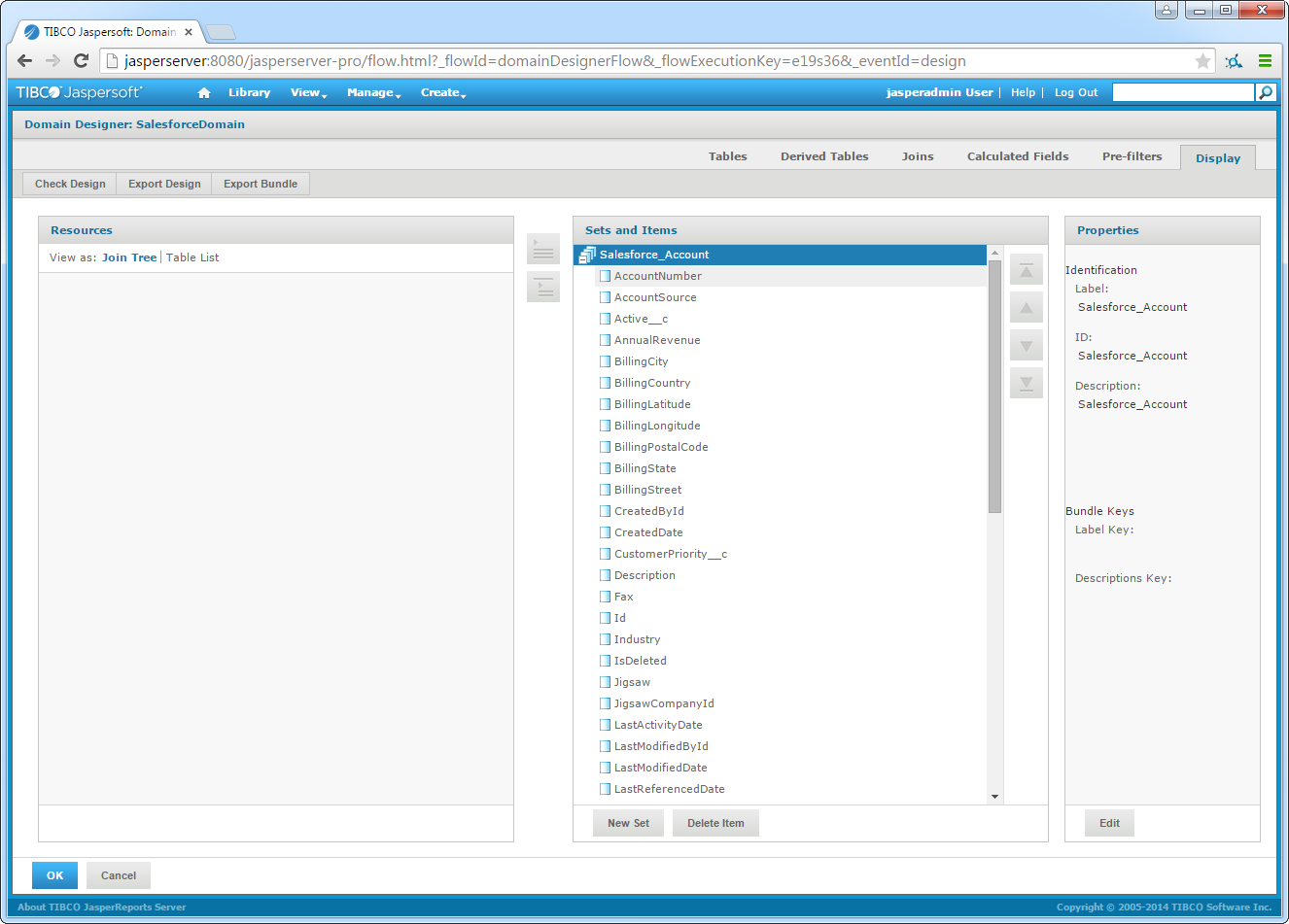Click the search magnifier icon
The height and width of the screenshot is (924, 1289).
[x=1265, y=92]
